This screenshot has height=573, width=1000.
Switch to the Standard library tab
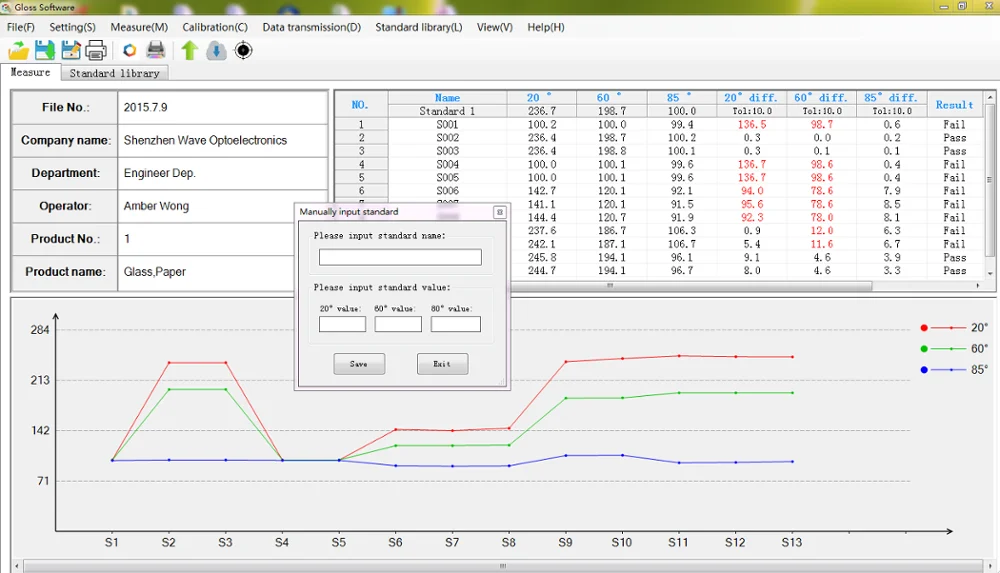114,73
